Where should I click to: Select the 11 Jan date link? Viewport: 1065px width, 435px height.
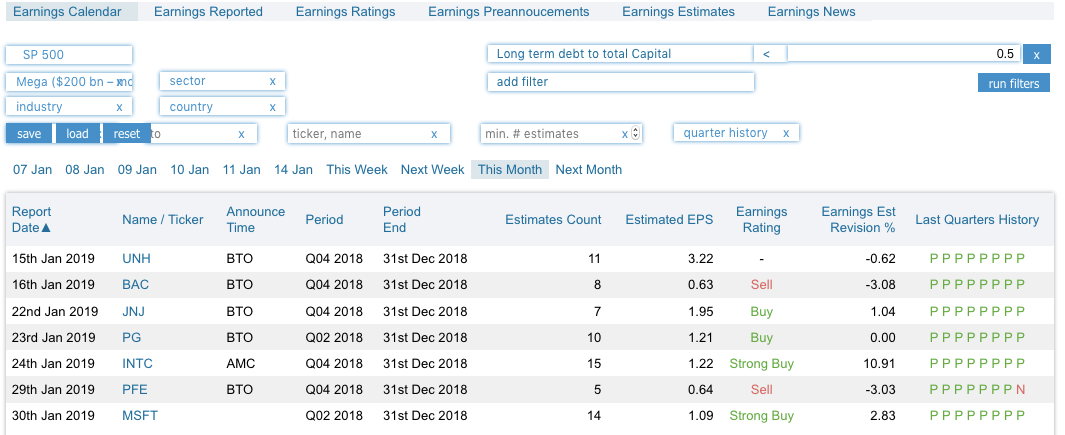pyautogui.click(x=242, y=169)
